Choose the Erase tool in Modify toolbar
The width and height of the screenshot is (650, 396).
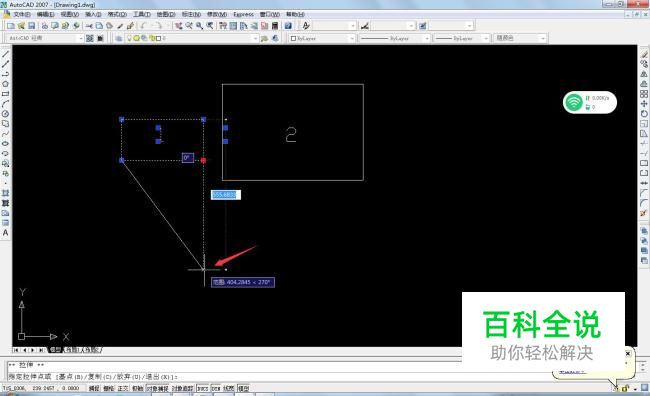[644, 54]
